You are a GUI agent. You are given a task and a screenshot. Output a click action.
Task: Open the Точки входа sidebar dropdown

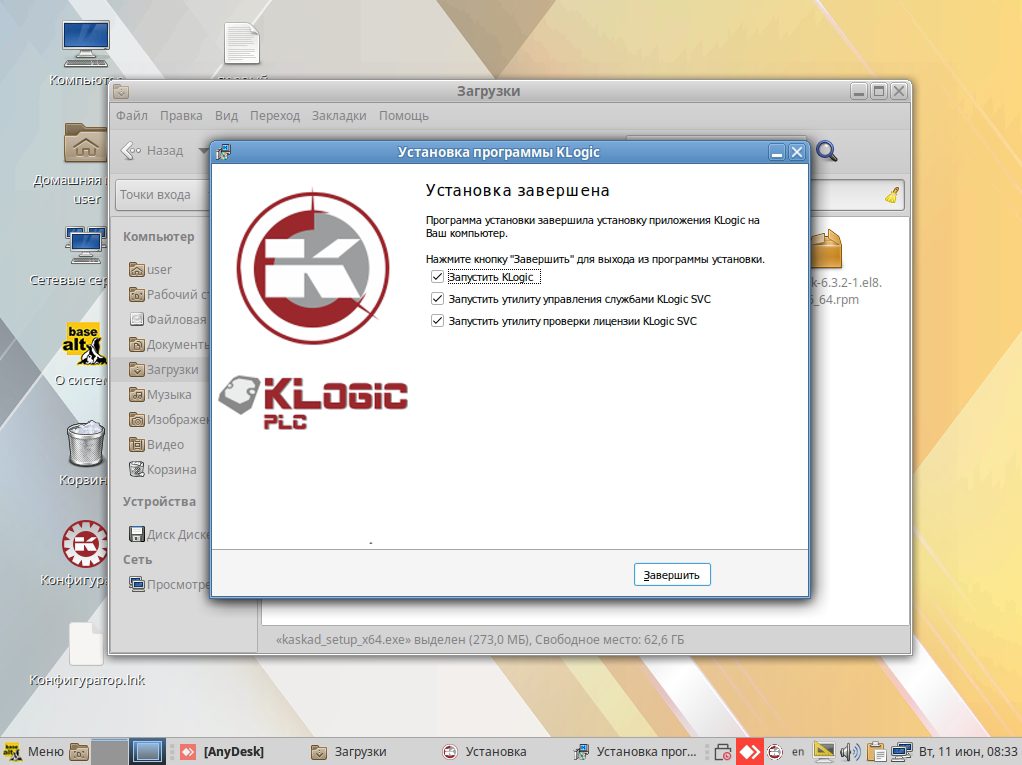(x=162, y=195)
